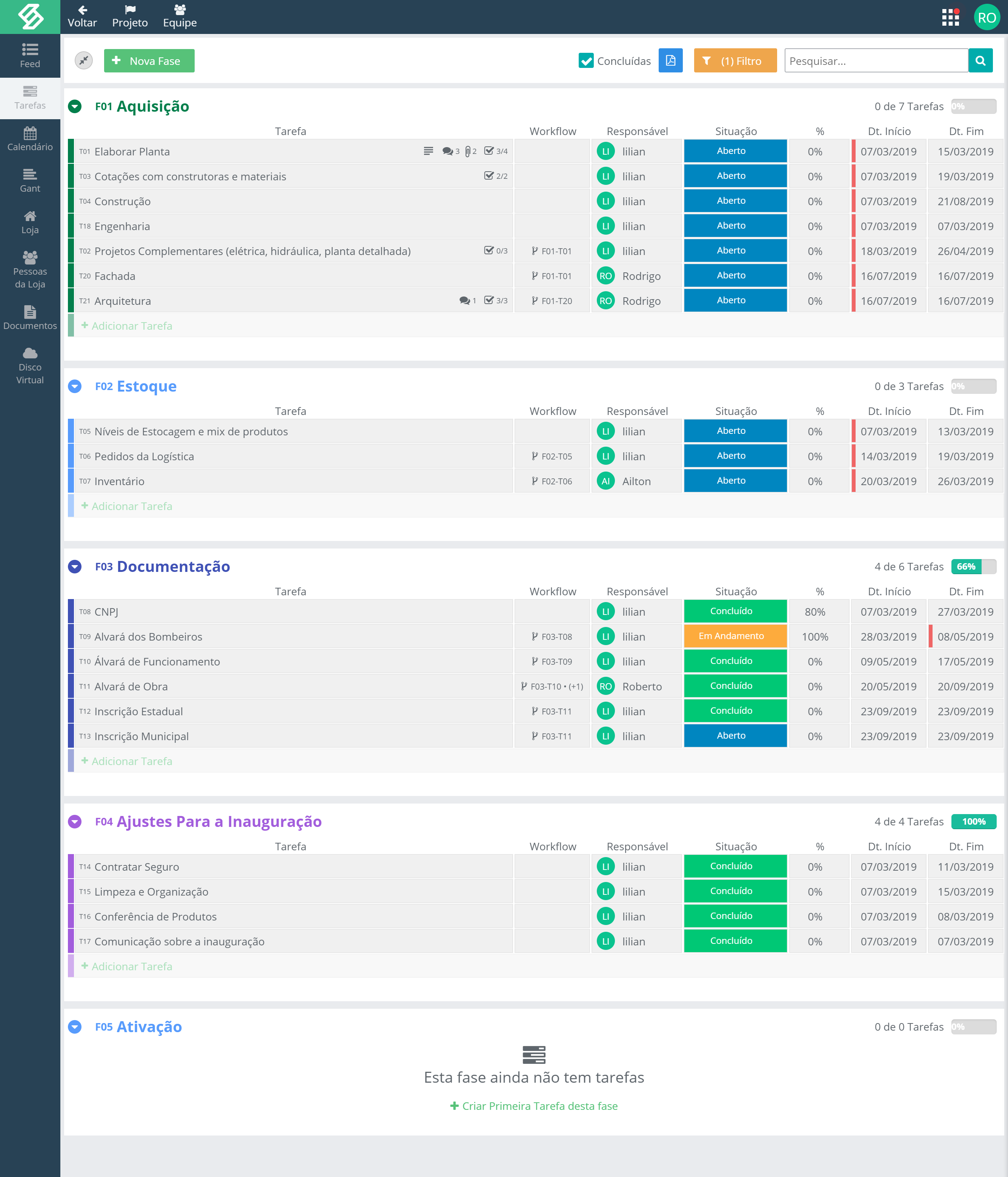1008x1177 pixels.
Task: Click F03-T10 (+1) workflow of Alvará de Obra
Action: 552,686
